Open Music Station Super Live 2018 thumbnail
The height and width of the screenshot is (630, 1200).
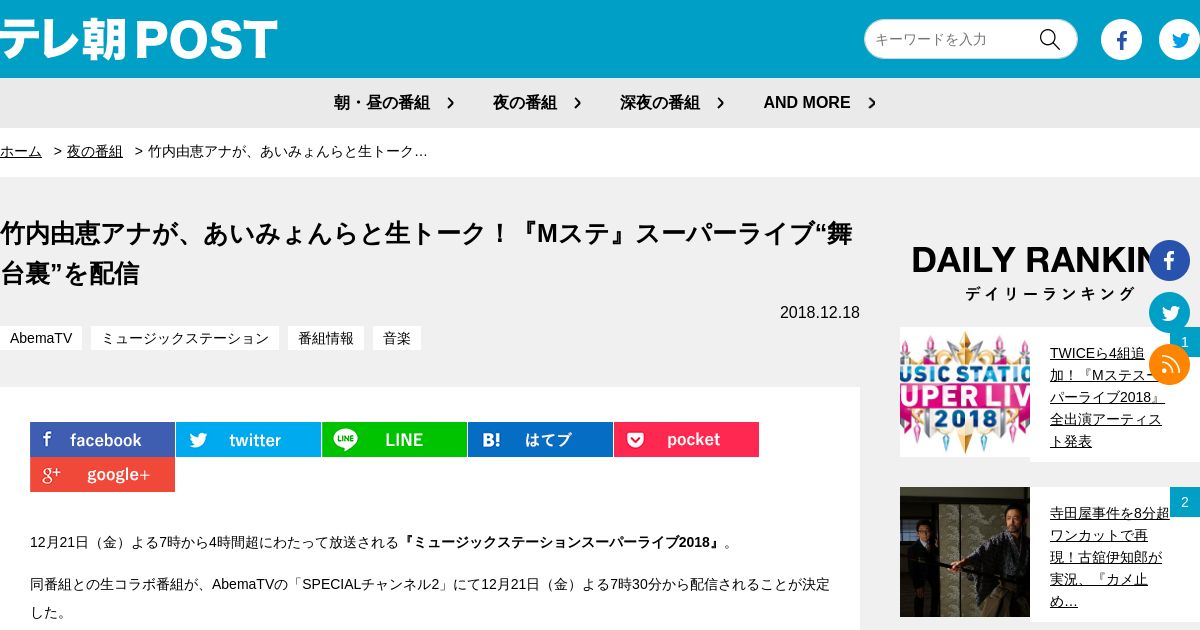(x=965, y=392)
